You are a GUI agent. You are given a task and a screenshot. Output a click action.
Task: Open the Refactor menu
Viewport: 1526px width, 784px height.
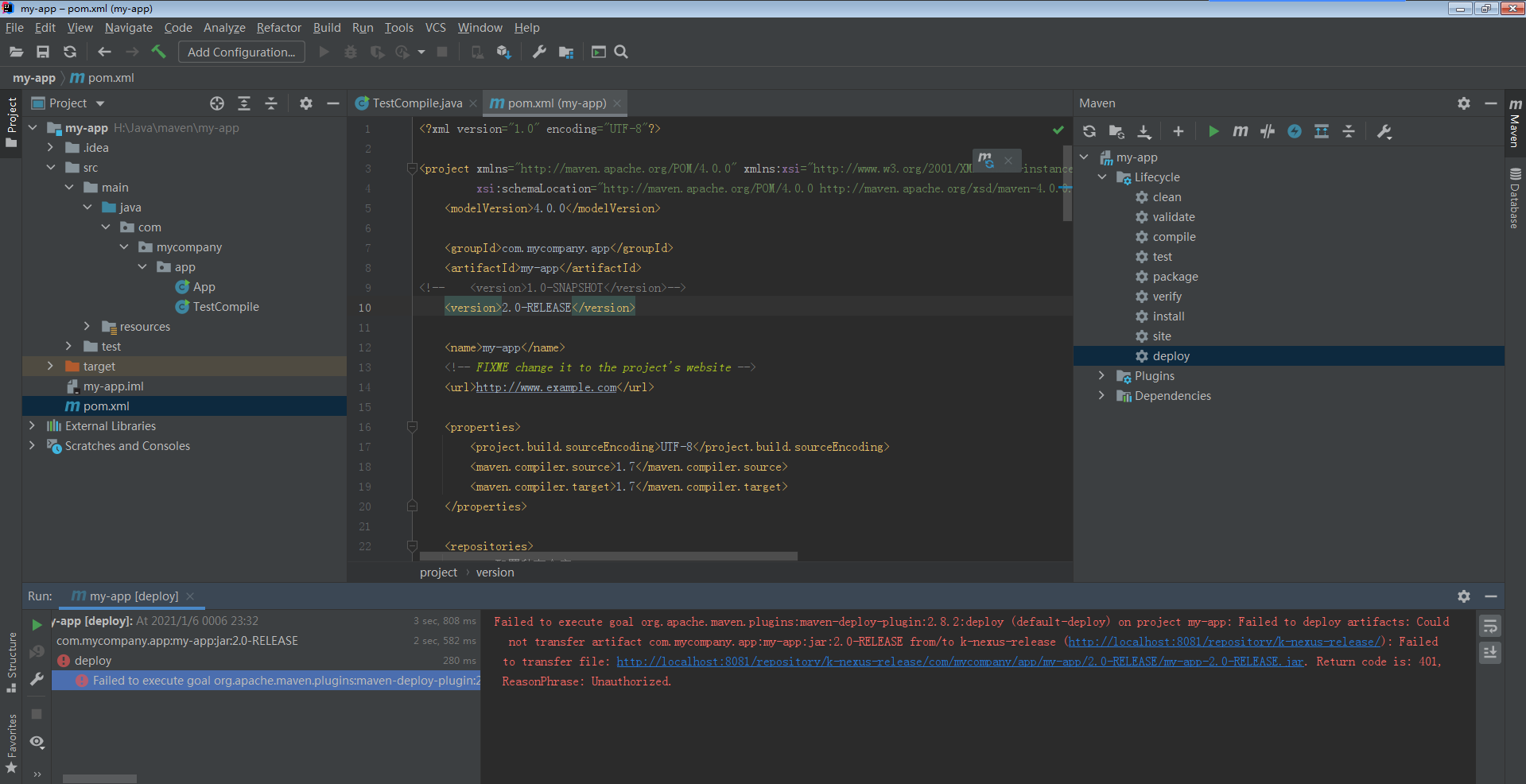coord(278,28)
